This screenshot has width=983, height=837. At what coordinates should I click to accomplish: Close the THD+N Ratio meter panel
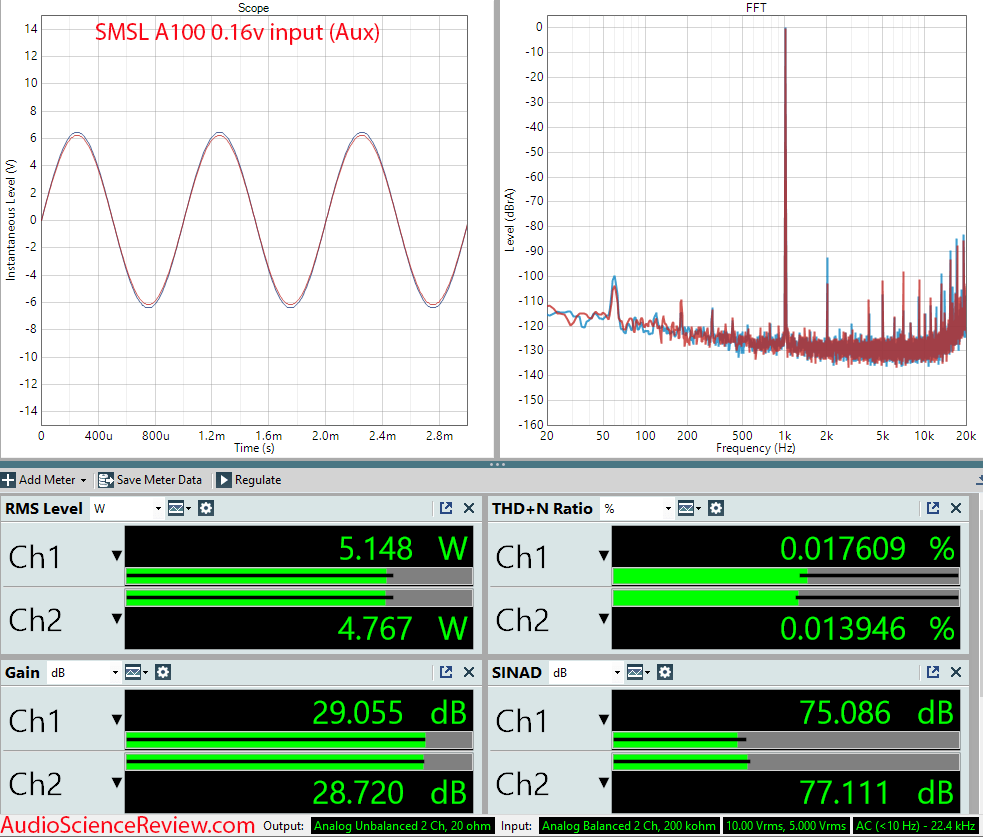tap(955, 508)
